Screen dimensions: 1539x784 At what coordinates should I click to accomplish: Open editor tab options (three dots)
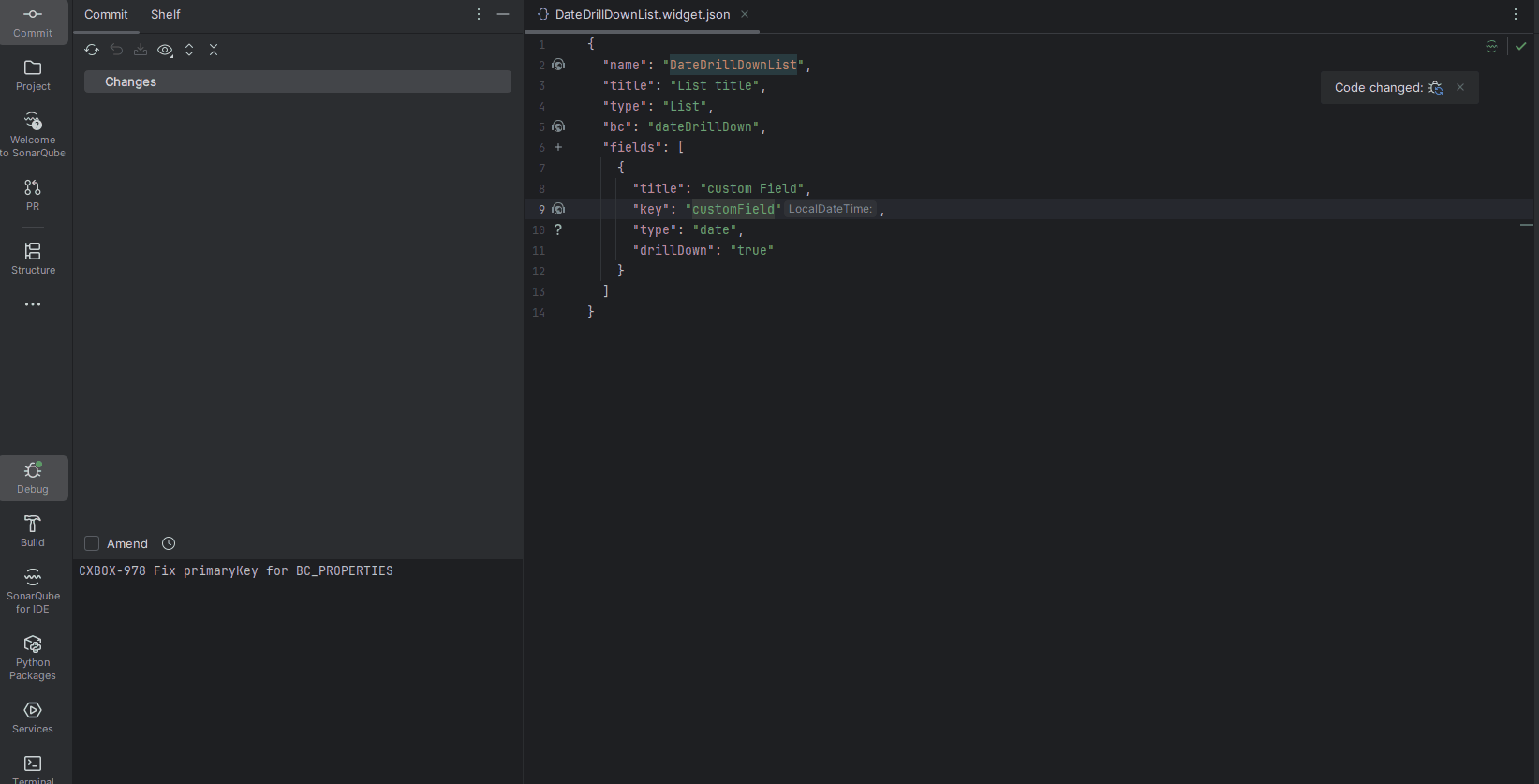pos(1516,14)
